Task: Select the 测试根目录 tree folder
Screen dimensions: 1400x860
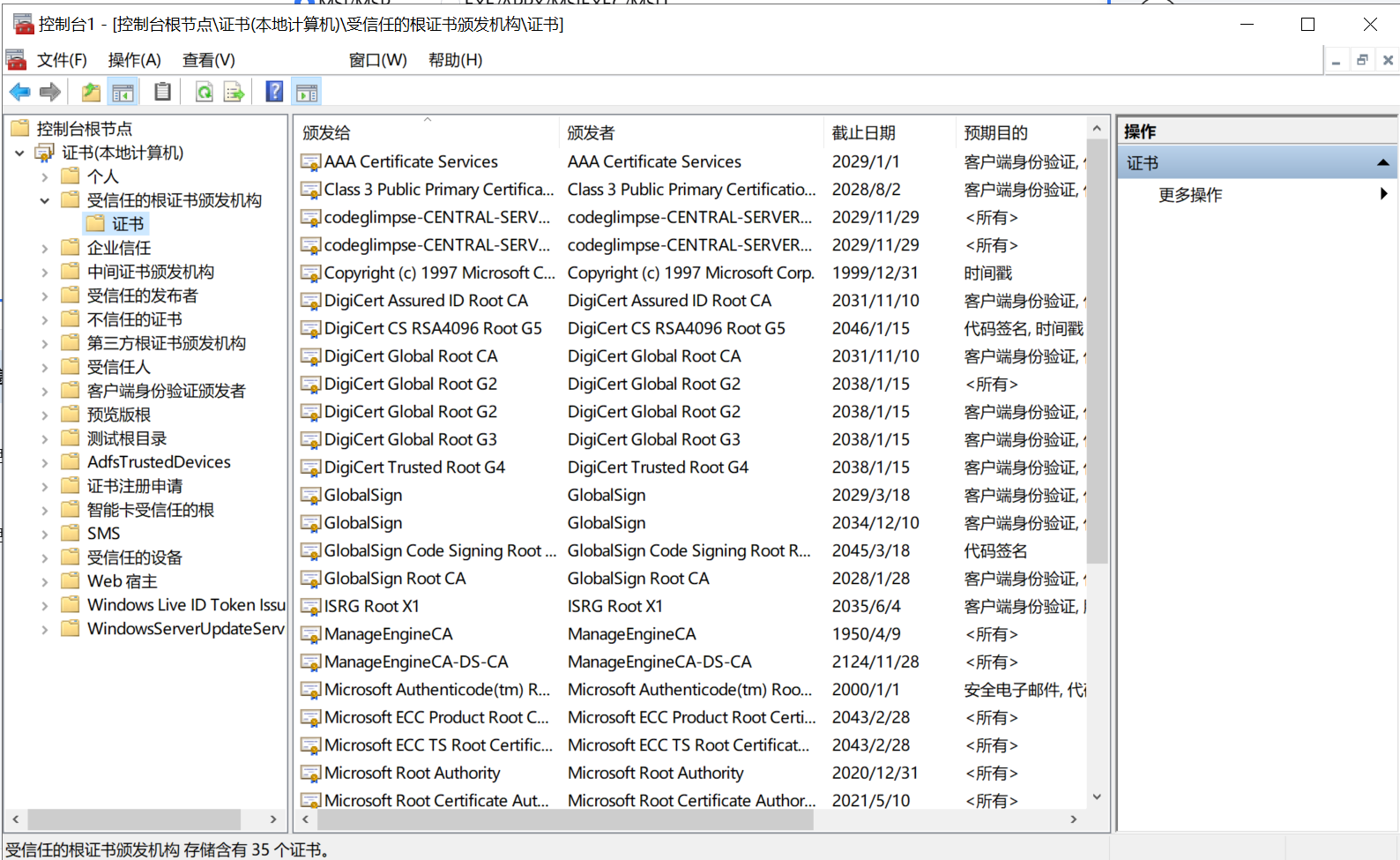Action: click(127, 438)
